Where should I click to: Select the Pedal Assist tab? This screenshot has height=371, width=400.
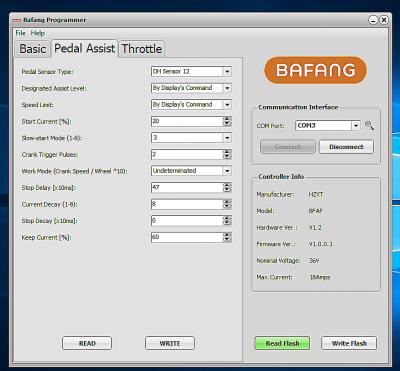pyautogui.click(x=84, y=48)
